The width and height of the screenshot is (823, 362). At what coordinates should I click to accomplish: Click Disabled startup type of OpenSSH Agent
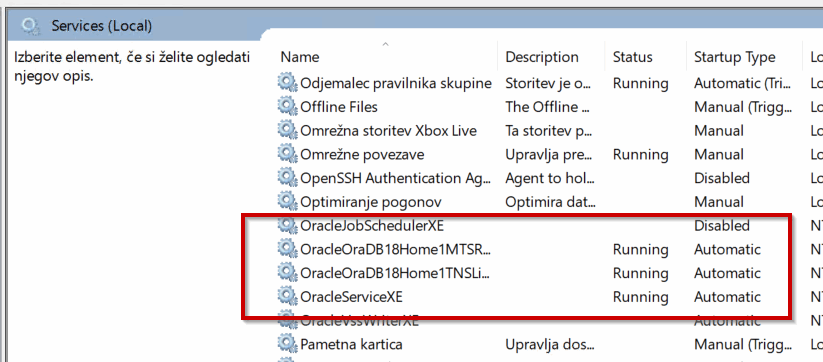tap(722, 178)
